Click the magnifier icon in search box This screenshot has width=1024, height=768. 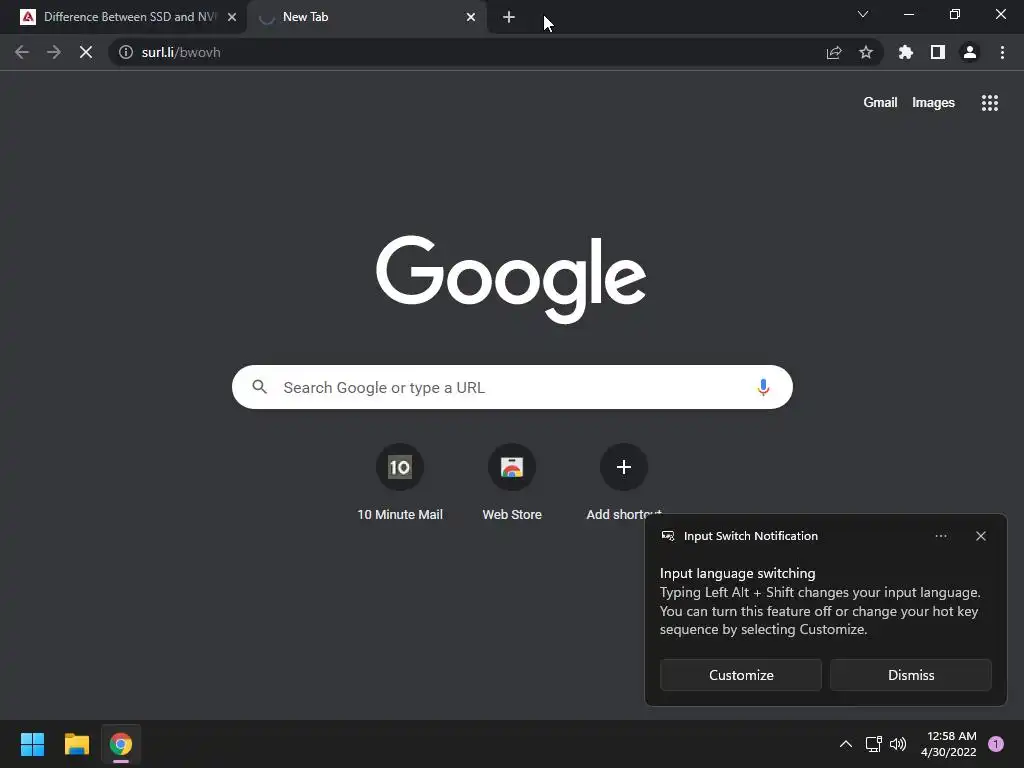259,387
